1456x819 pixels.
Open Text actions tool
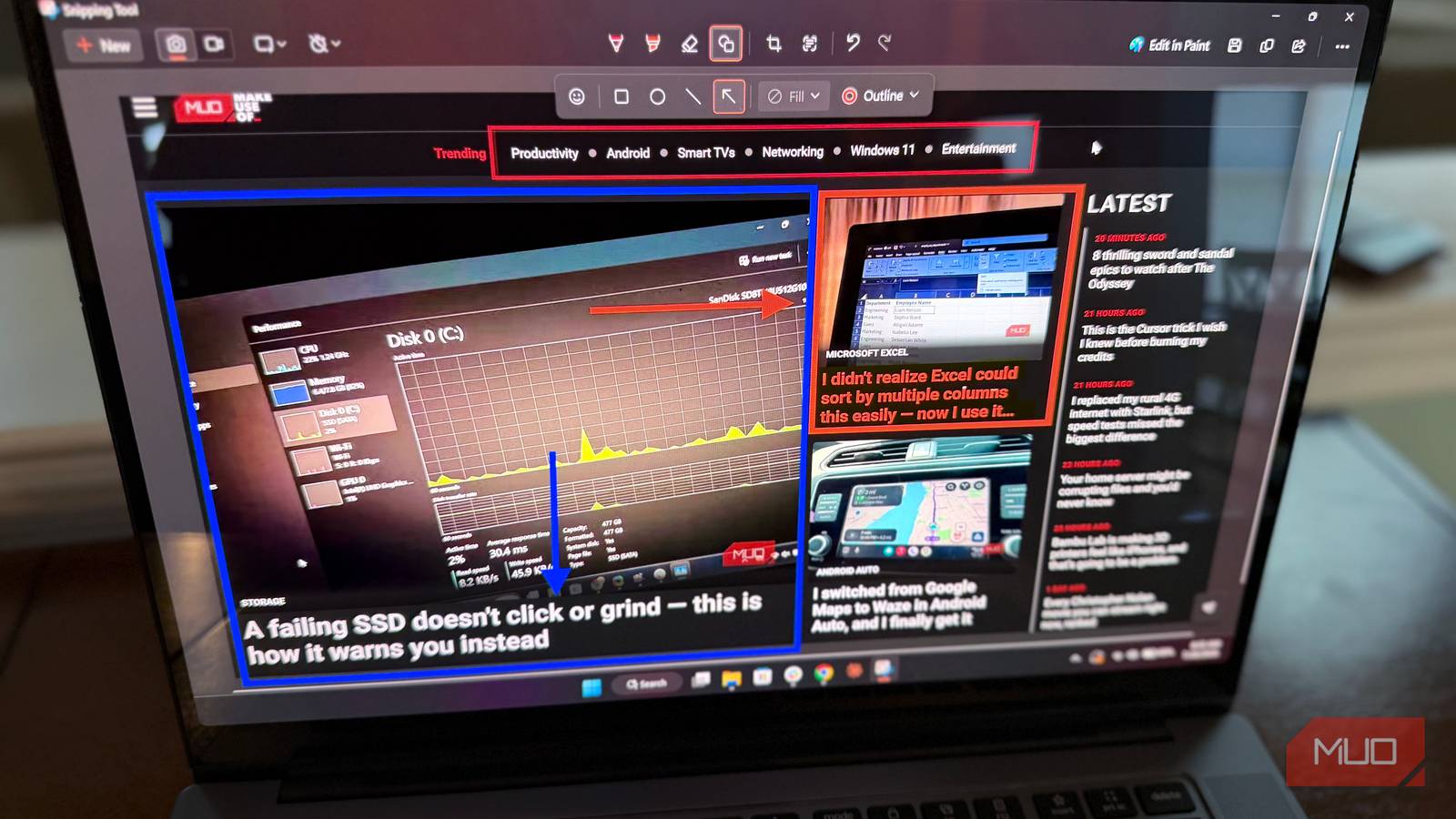point(810,43)
